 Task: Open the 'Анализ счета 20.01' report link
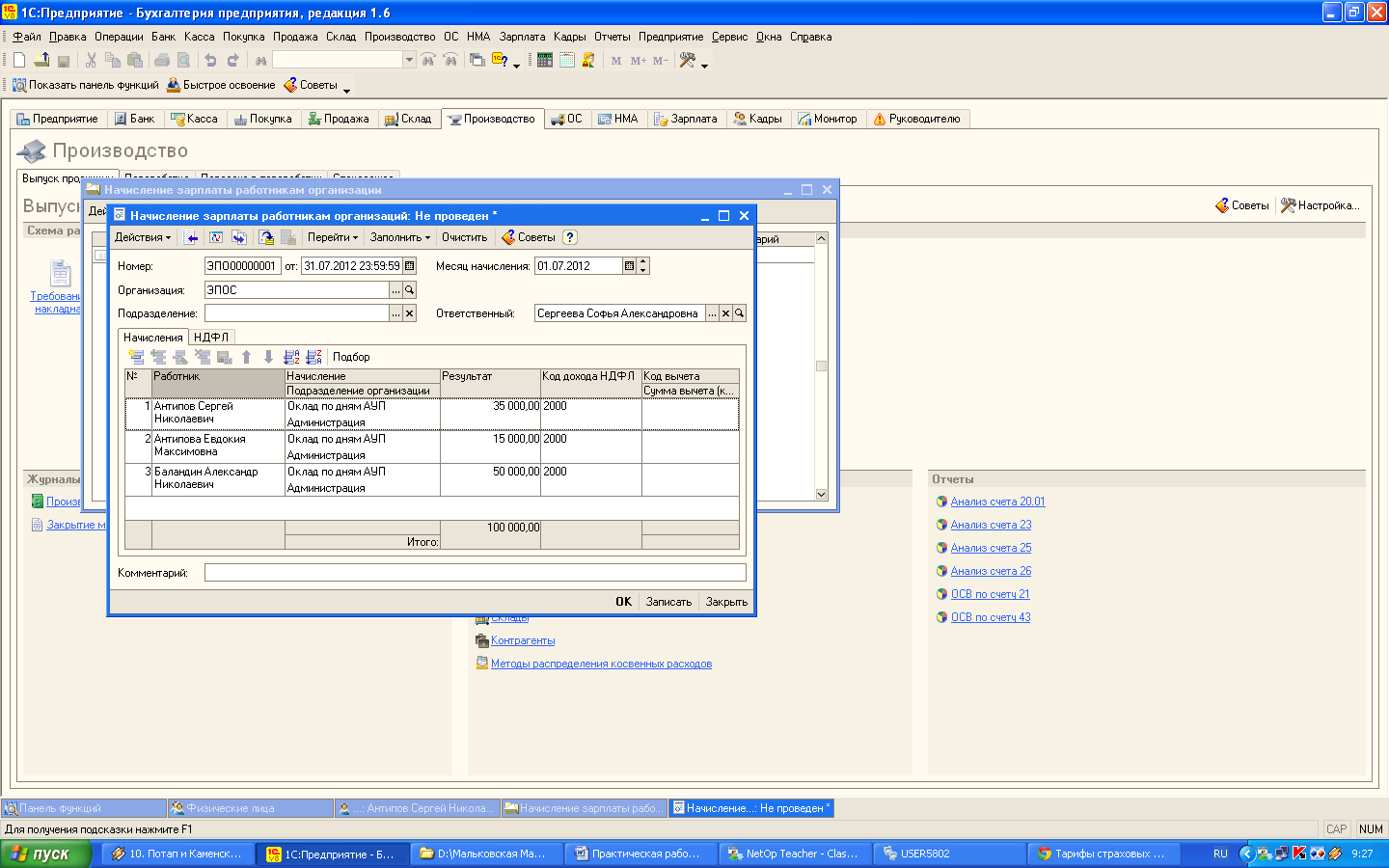(997, 502)
